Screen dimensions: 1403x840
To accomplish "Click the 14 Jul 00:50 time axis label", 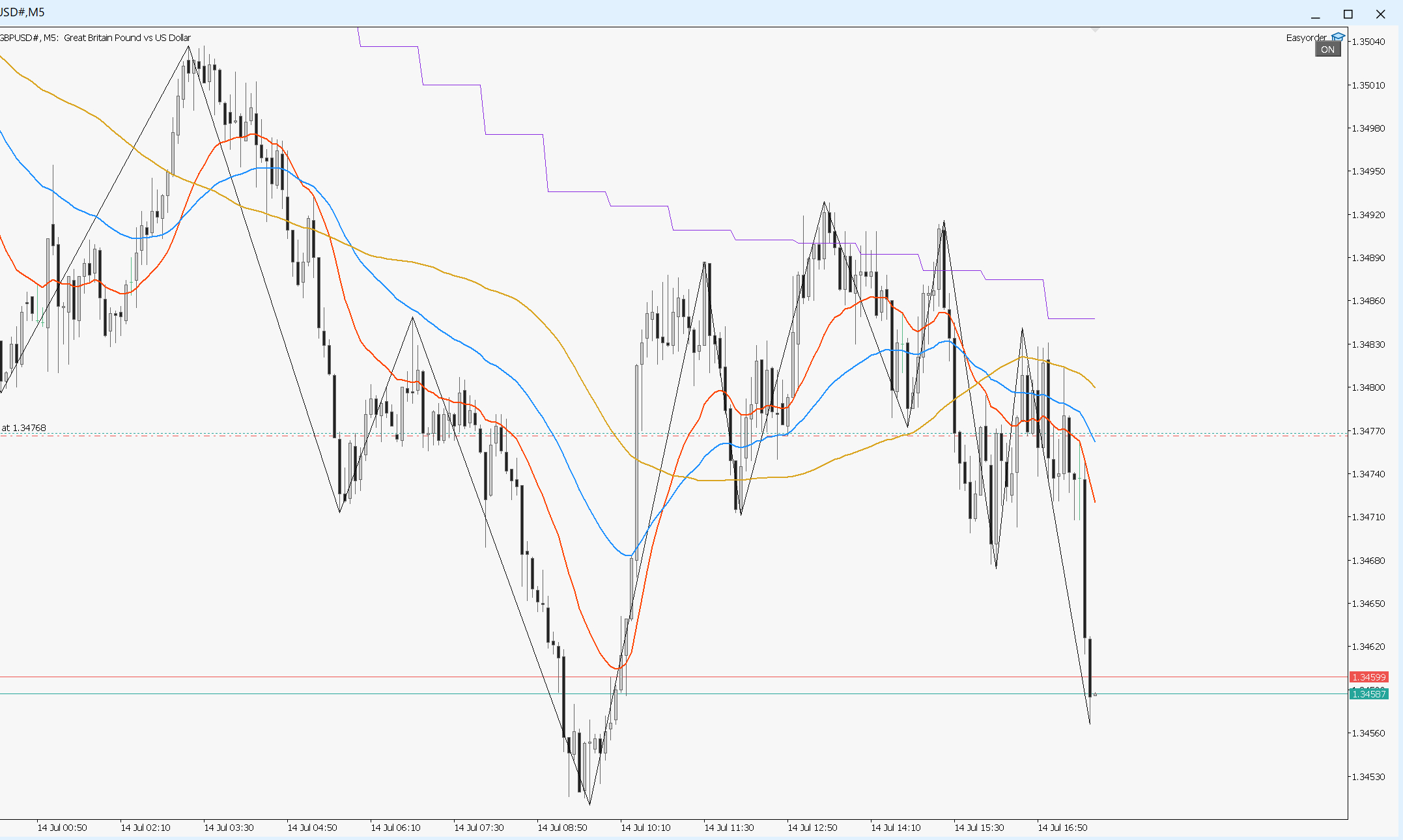I will point(62,828).
